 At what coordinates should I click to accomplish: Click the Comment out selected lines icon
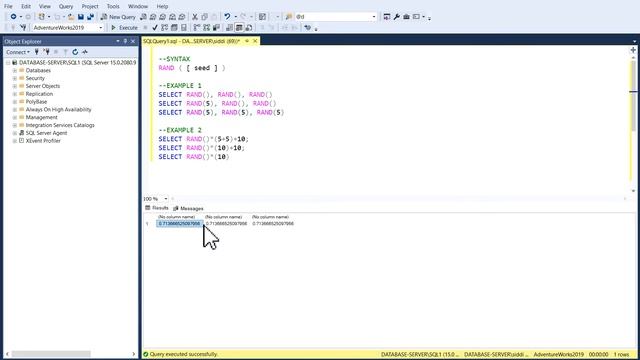[262, 28]
